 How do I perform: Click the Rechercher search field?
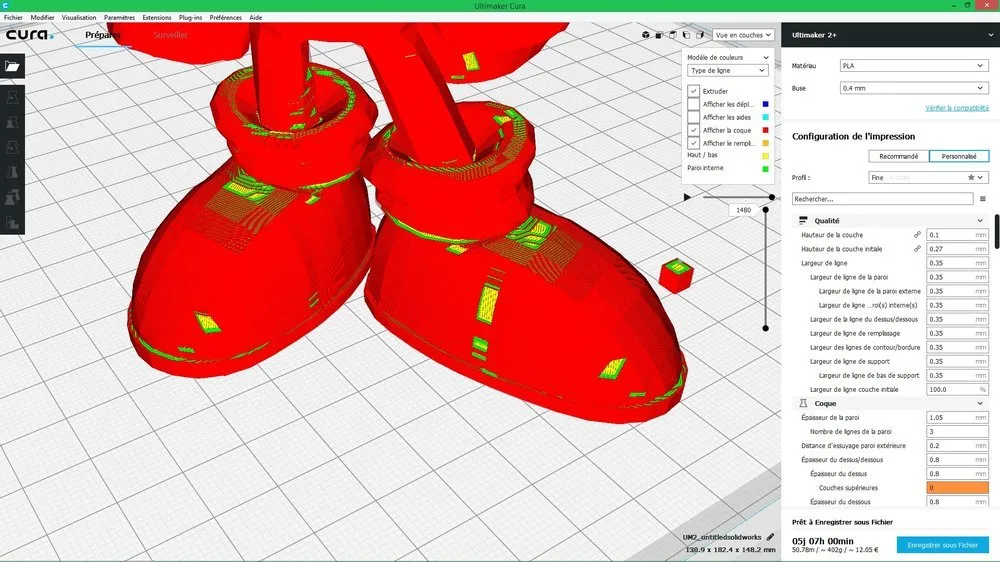click(883, 199)
